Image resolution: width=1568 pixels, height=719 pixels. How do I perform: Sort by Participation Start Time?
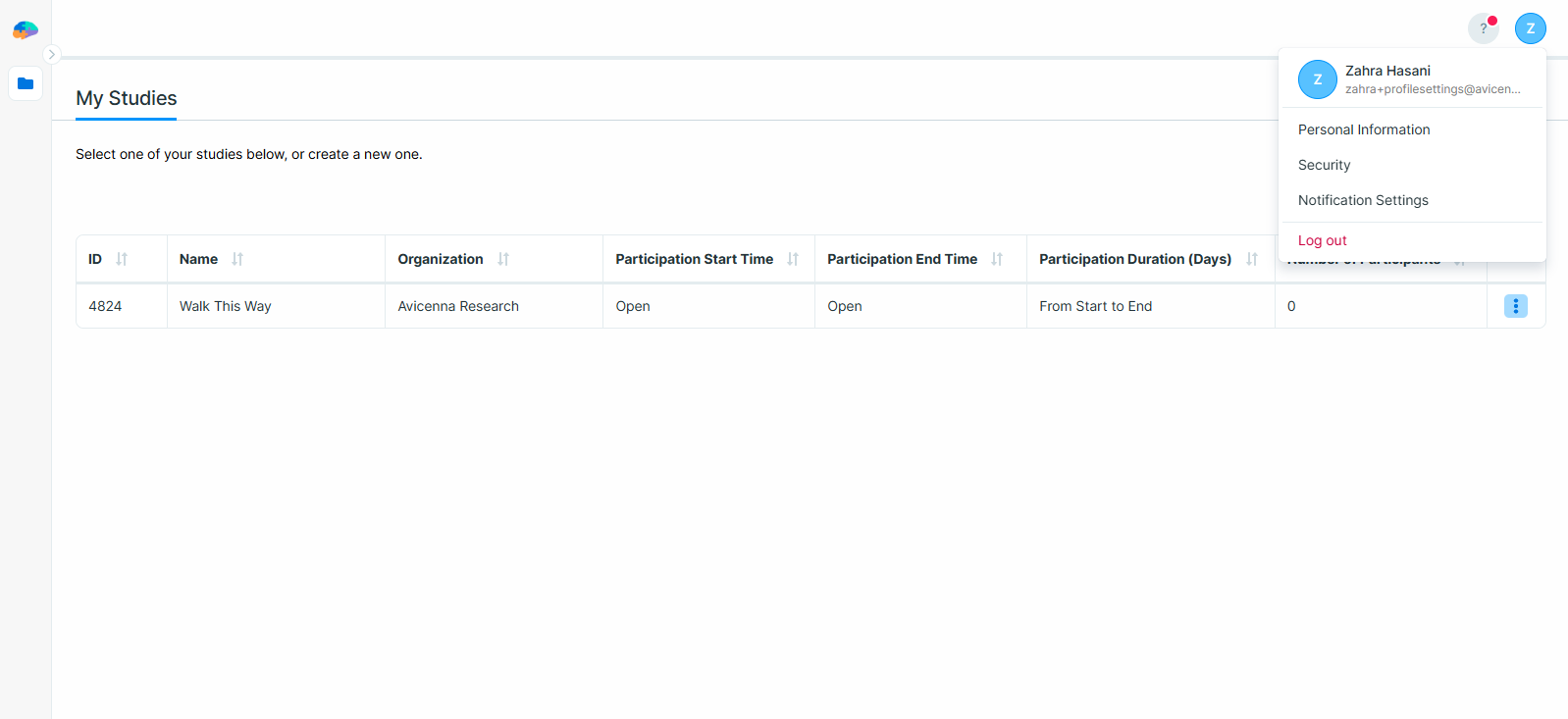tap(793, 259)
